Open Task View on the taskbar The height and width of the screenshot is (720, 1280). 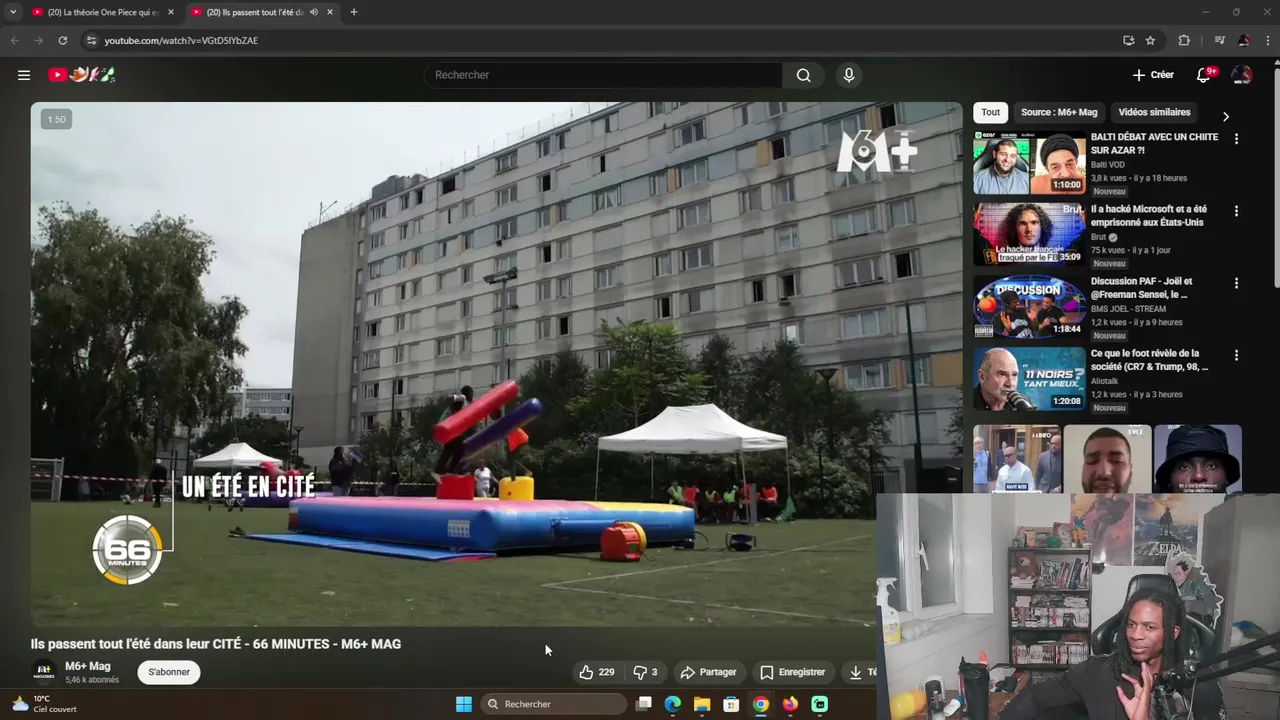pyautogui.click(x=644, y=704)
